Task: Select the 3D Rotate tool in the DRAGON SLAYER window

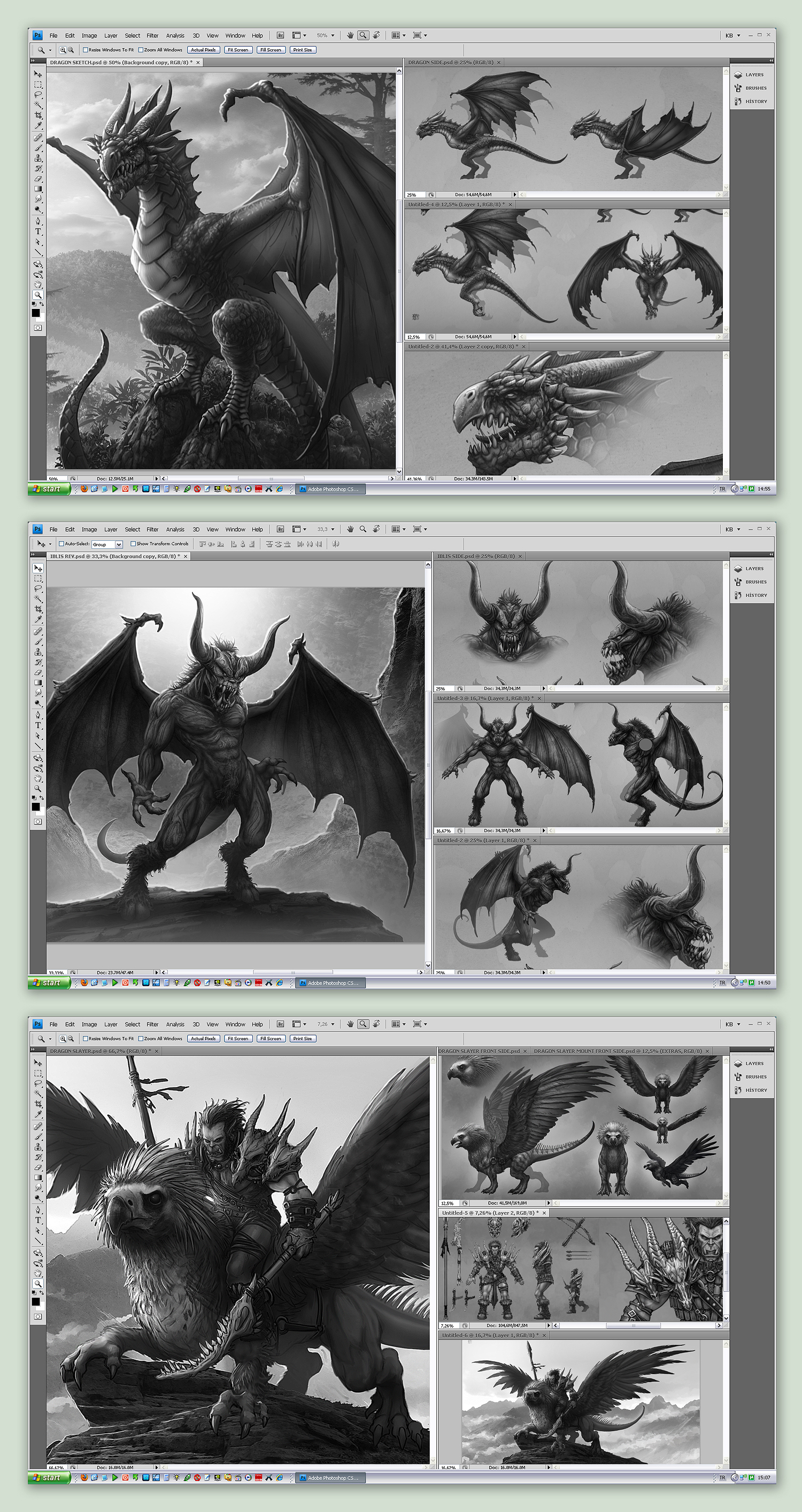Action: click(x=37, y=1254)
